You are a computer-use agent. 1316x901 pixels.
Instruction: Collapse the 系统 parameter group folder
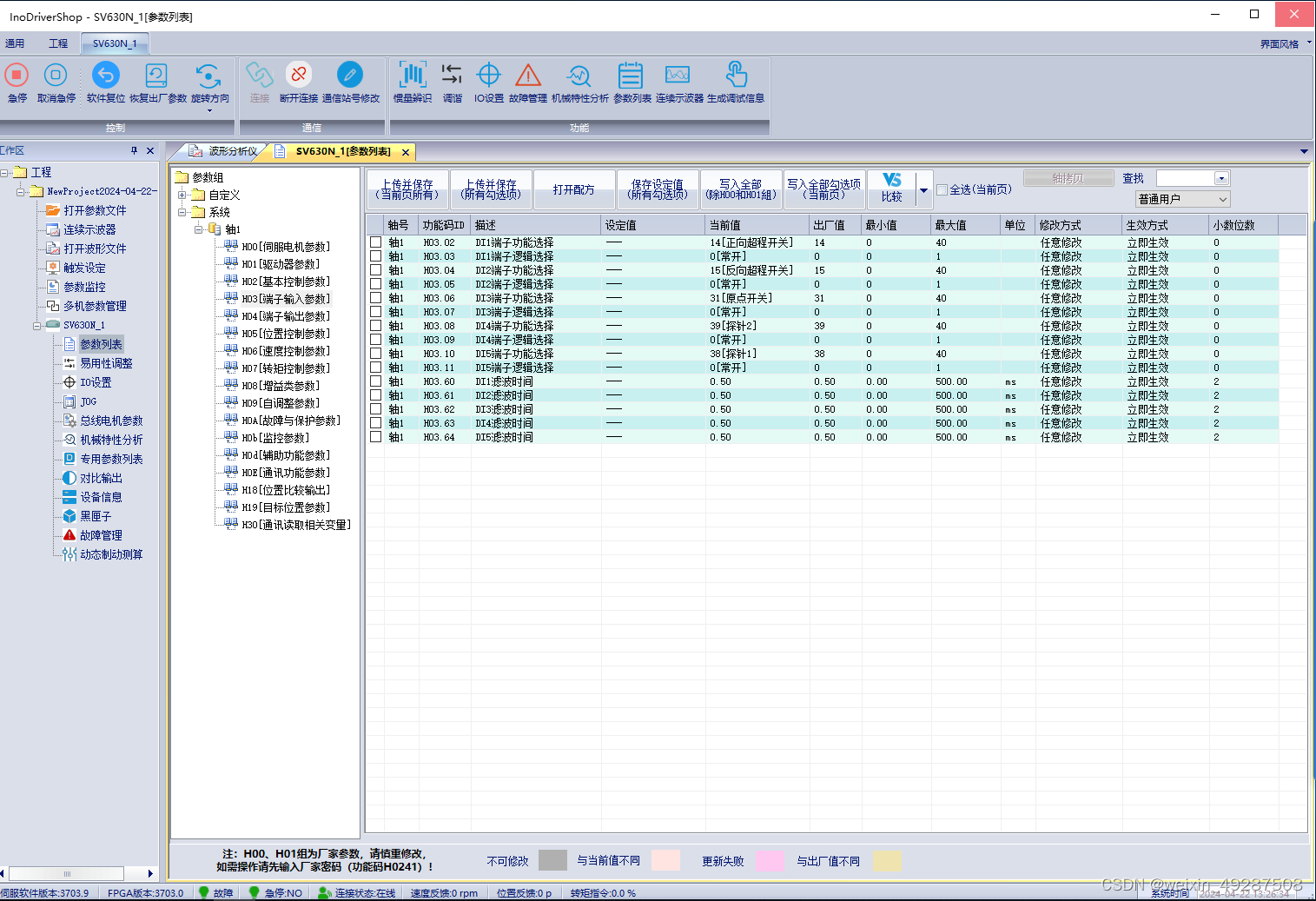182,212
